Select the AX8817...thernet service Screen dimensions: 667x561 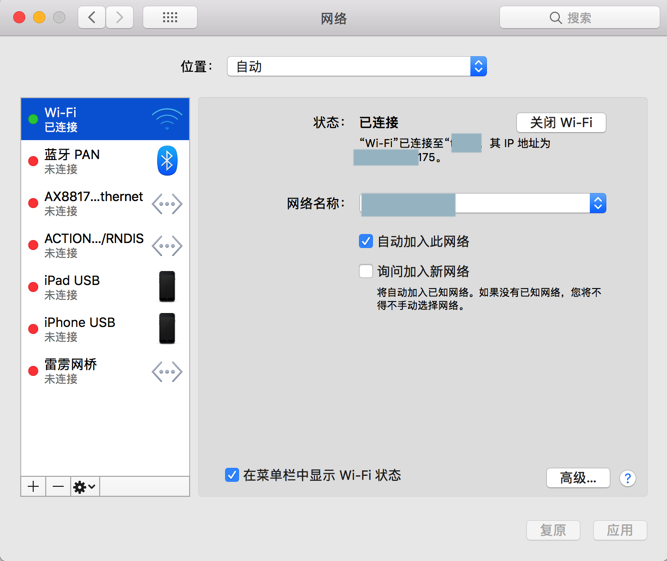click(105, 203)
